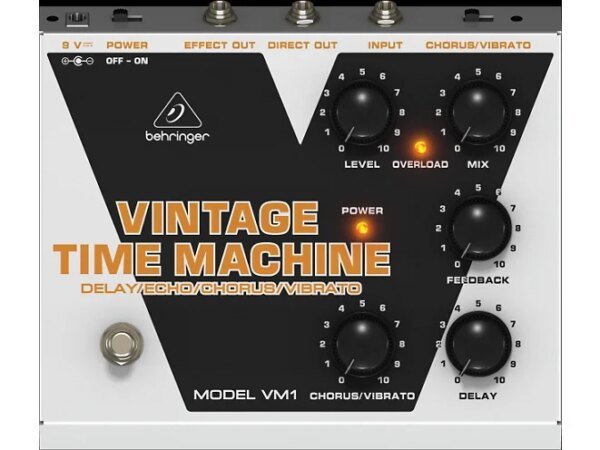Click the number 5 on the FEEDBACK dial
The width and height of the screenshot is (600, 450).
478,188
